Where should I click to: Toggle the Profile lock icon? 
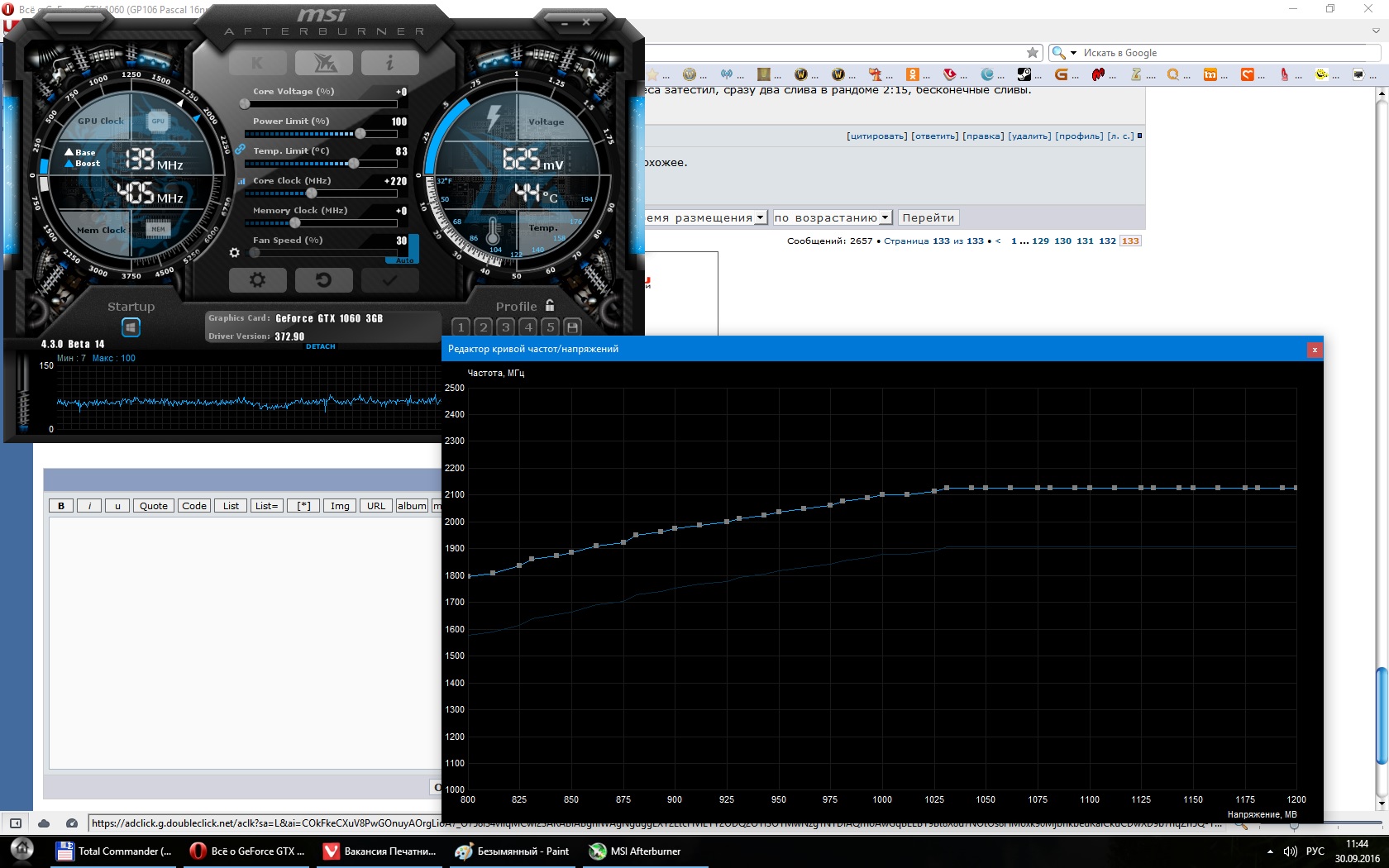tap(550, 306)
